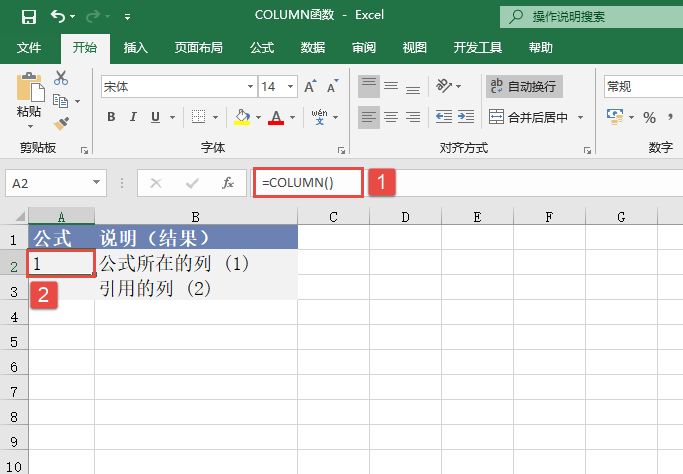The height and width of the screenshot is (474, 683).
Task: Apply the yellow fill color swatch
Action: (241, 117)
